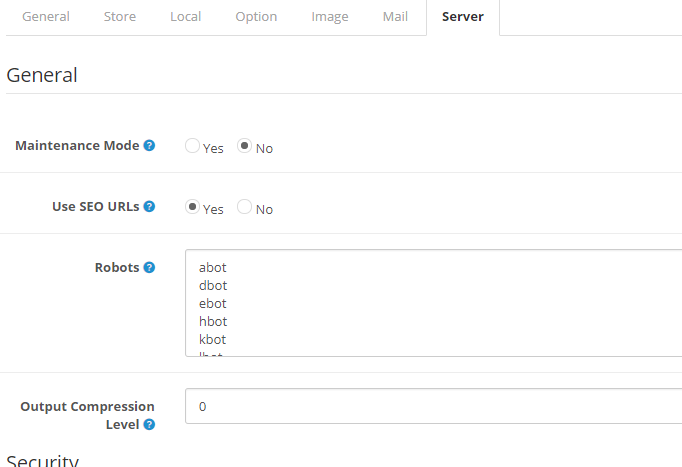The image size is (682, 467).
Task: Disable Use SEO URLs with No
Action: pyautogui.click(x=244, y=207)
